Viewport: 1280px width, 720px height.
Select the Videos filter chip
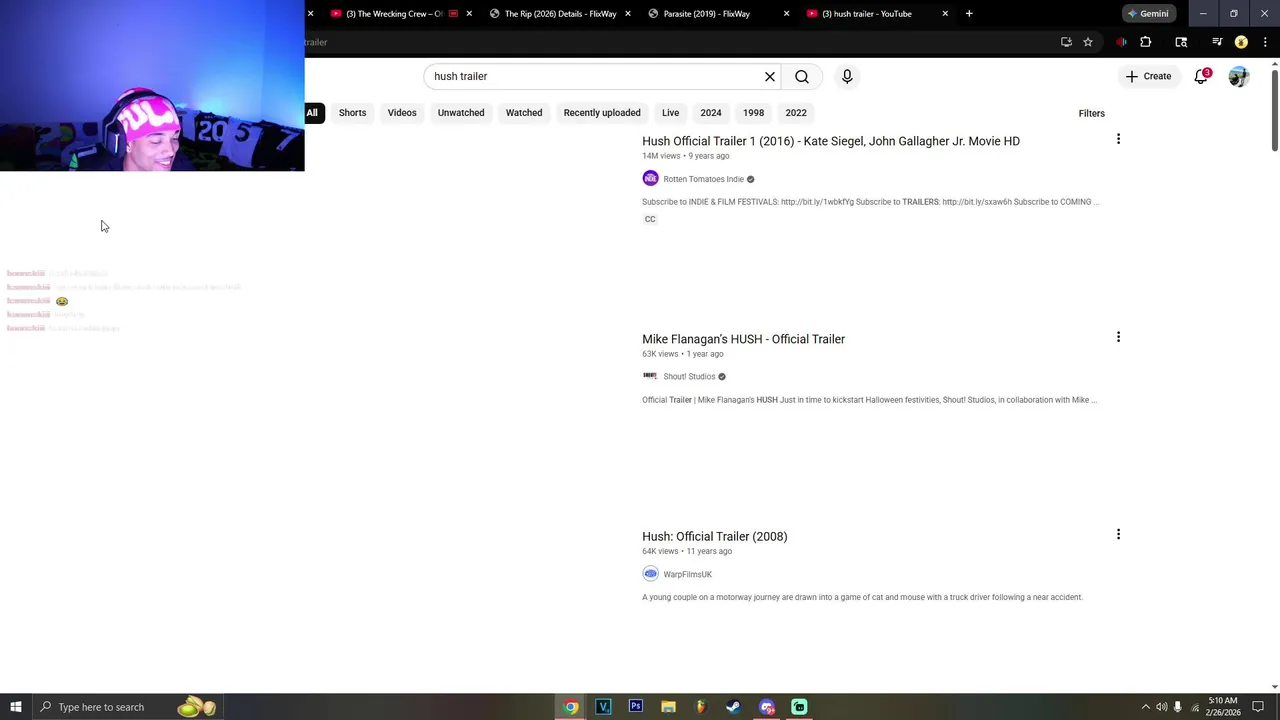[402, 113]
